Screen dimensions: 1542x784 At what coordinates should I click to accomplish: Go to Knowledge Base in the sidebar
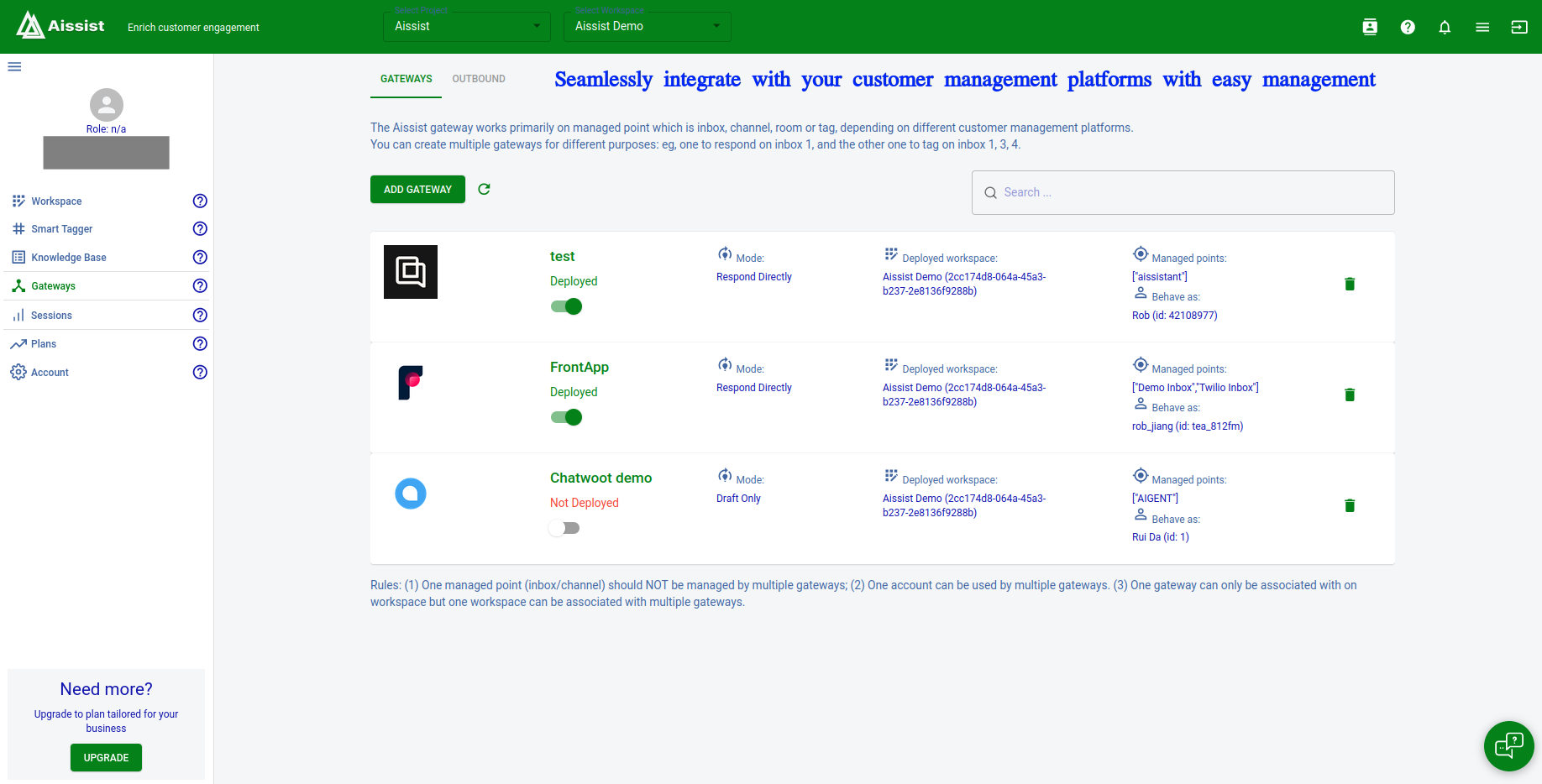coord(69,258)
